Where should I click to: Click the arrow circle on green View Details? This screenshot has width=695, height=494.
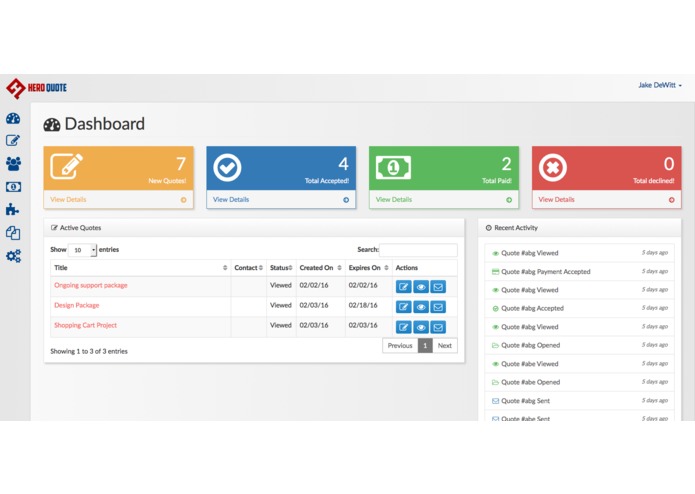(509, 200)
